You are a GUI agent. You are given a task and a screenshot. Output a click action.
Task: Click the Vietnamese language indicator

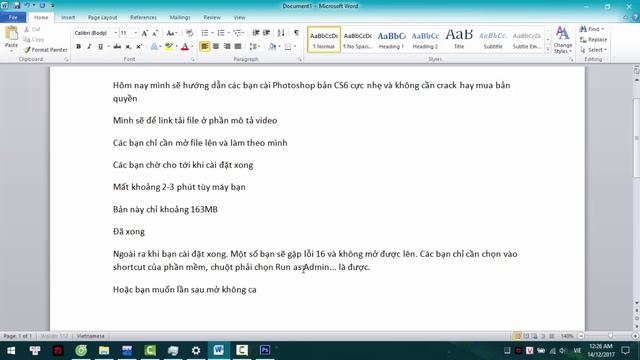(91, 336)
